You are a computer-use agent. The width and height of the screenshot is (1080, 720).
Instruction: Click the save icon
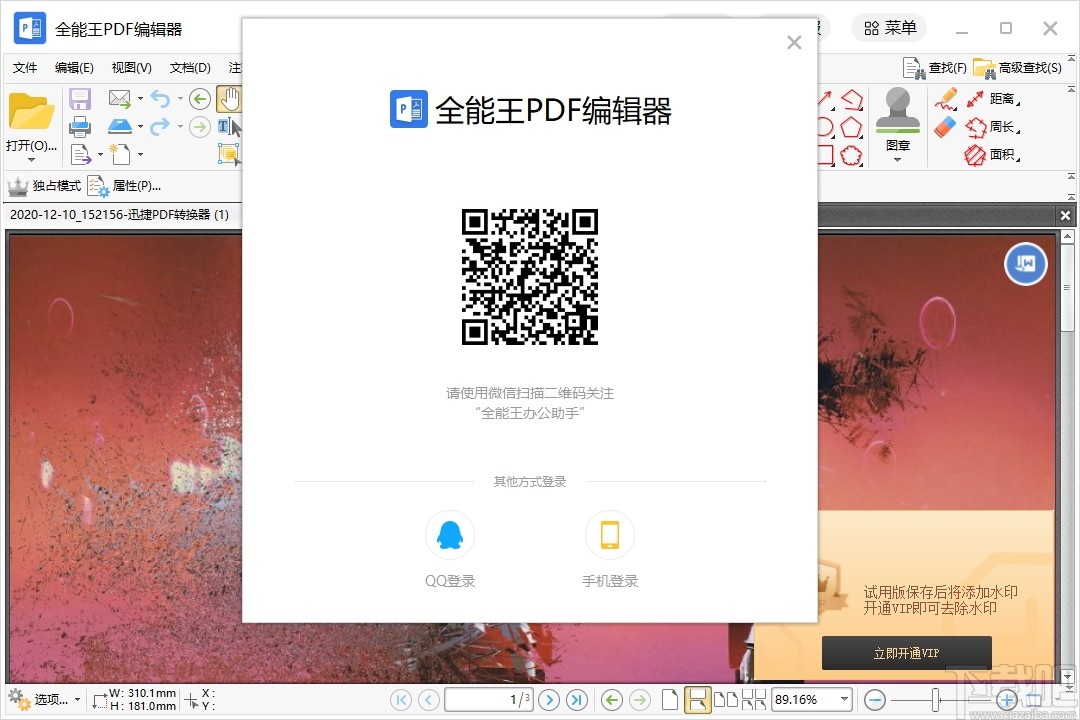pos(80,98)
